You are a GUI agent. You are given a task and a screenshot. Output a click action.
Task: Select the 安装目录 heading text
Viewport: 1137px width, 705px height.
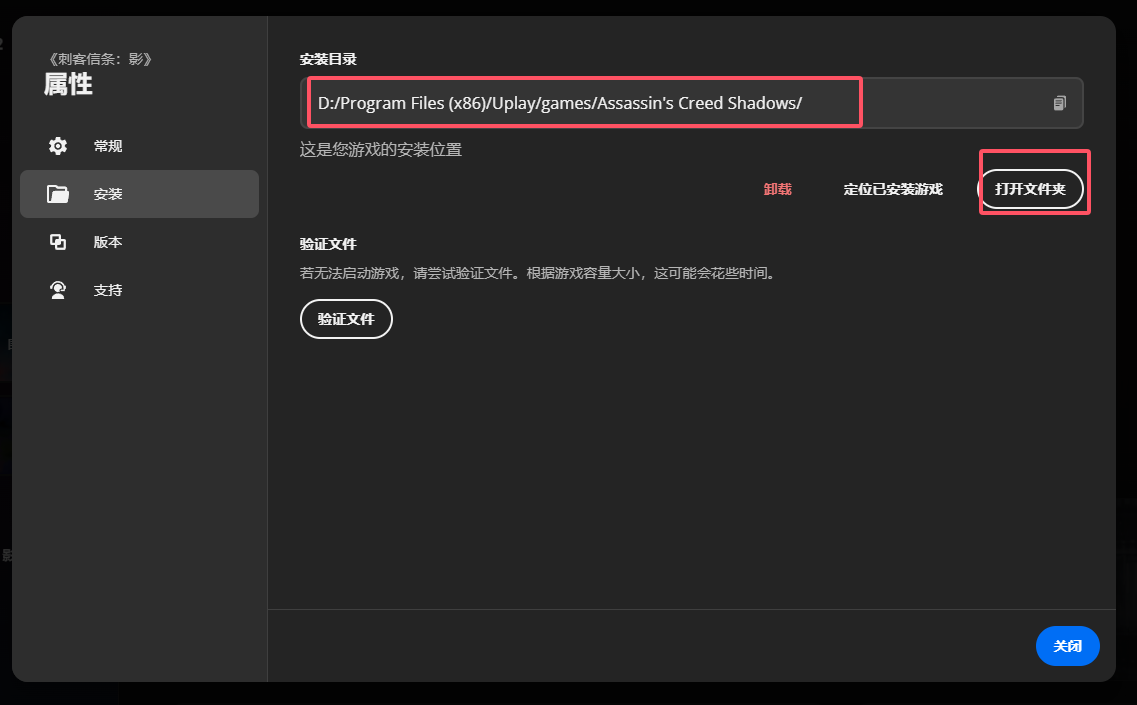click(x=328, y=59)
